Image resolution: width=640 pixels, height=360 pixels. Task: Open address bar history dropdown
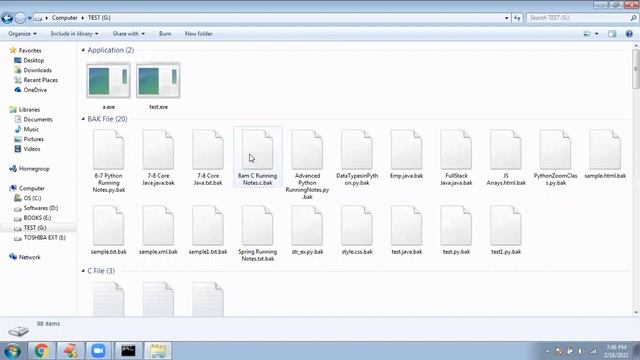(x=507, y=18)
